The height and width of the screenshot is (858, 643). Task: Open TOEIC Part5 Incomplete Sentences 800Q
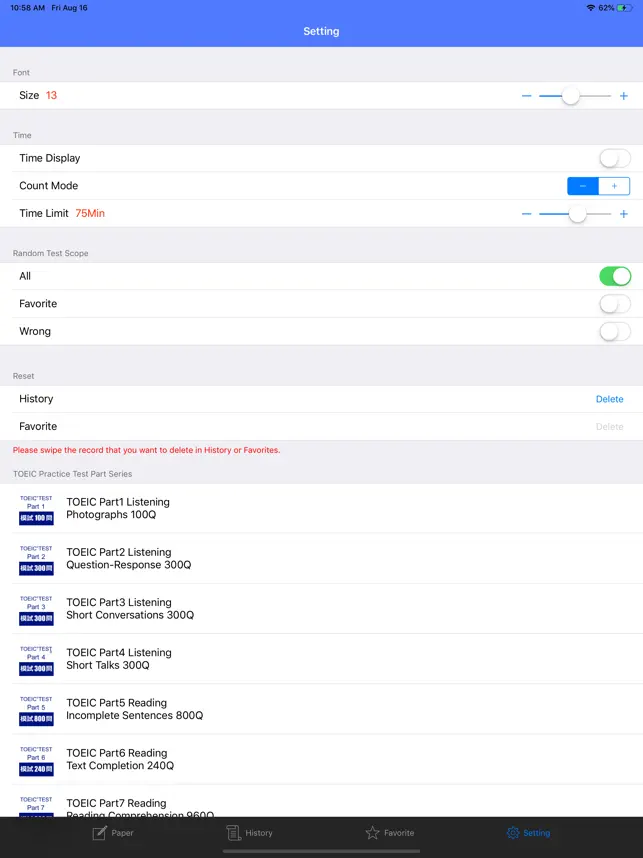[321, 709]
